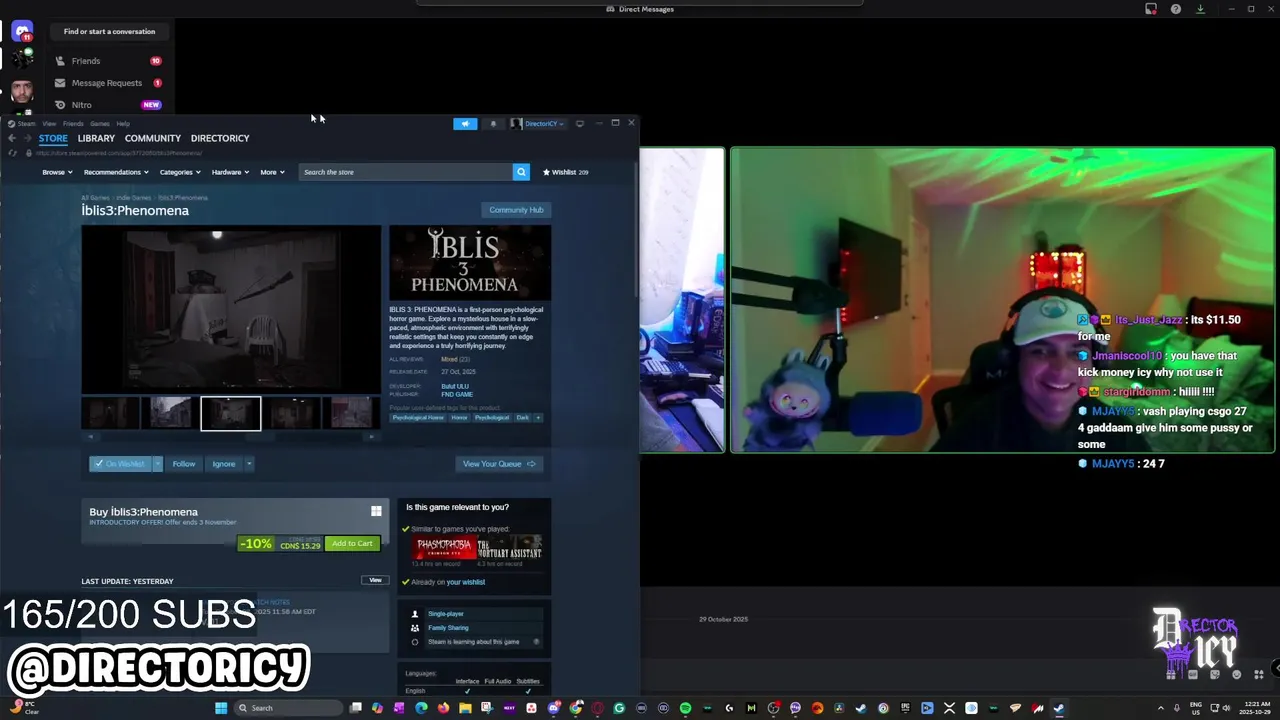Select the STORE tab
Image resolution: width=1280 pixels, height=720 pixels.
click(x=53, y=138)
